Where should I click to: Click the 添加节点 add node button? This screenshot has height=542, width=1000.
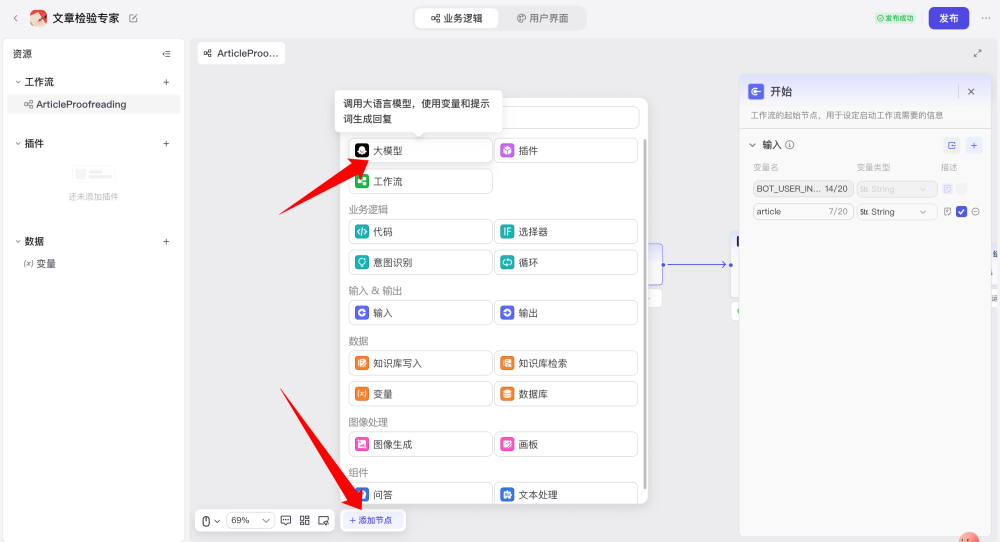click(371, 520)
